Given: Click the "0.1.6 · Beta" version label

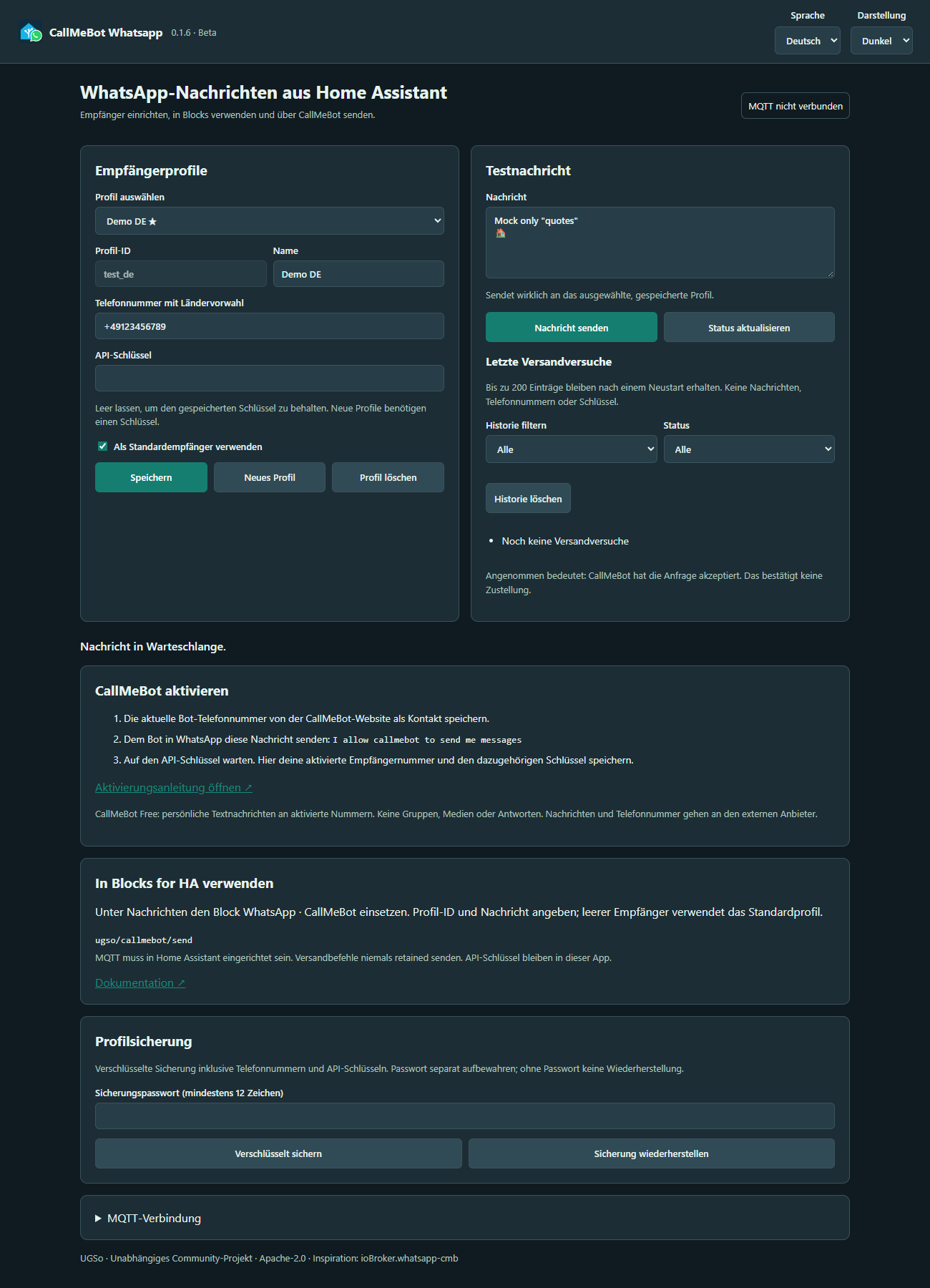Looking at the screenshot, I should 194,33.
